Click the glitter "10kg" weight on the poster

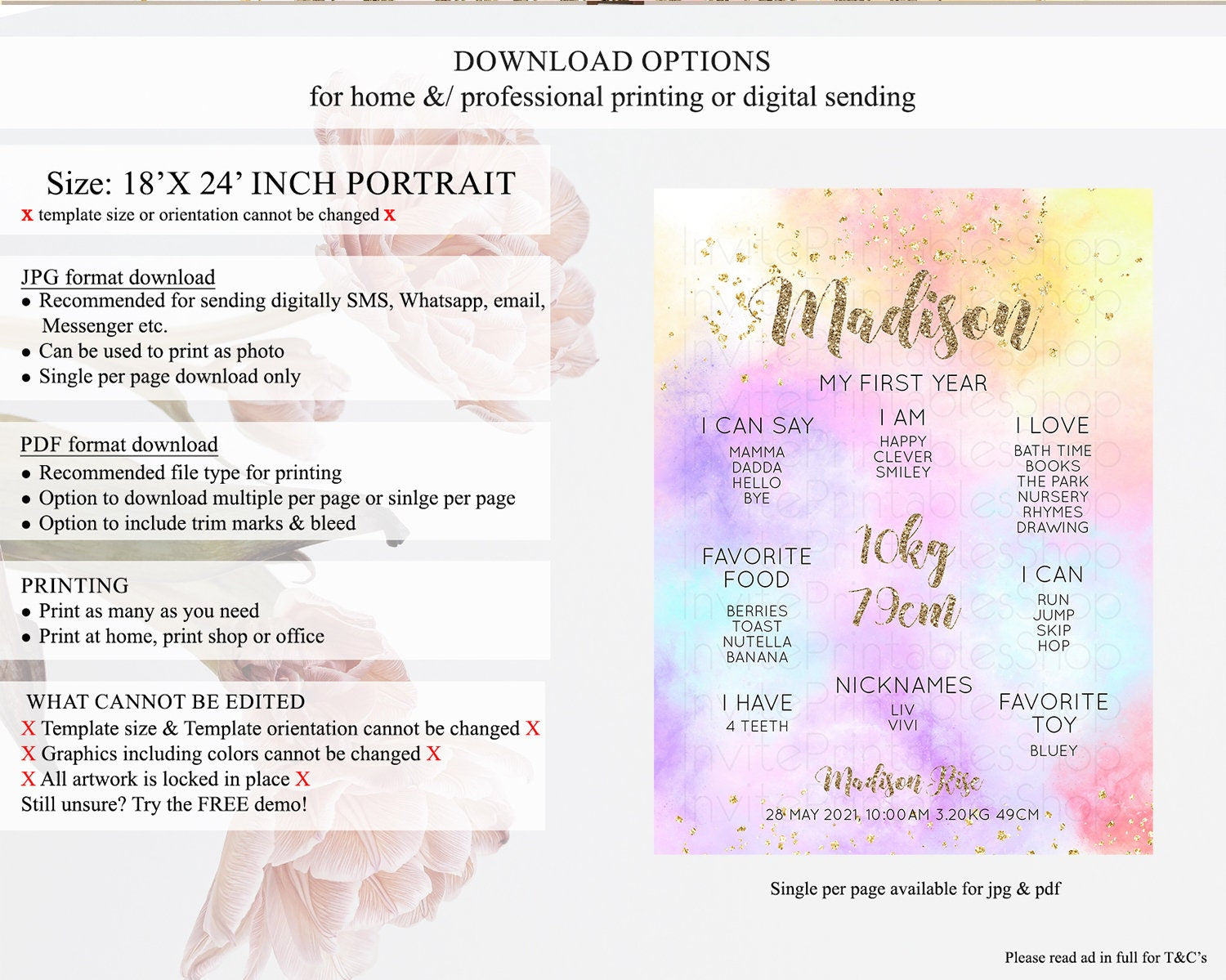(903, 546)
